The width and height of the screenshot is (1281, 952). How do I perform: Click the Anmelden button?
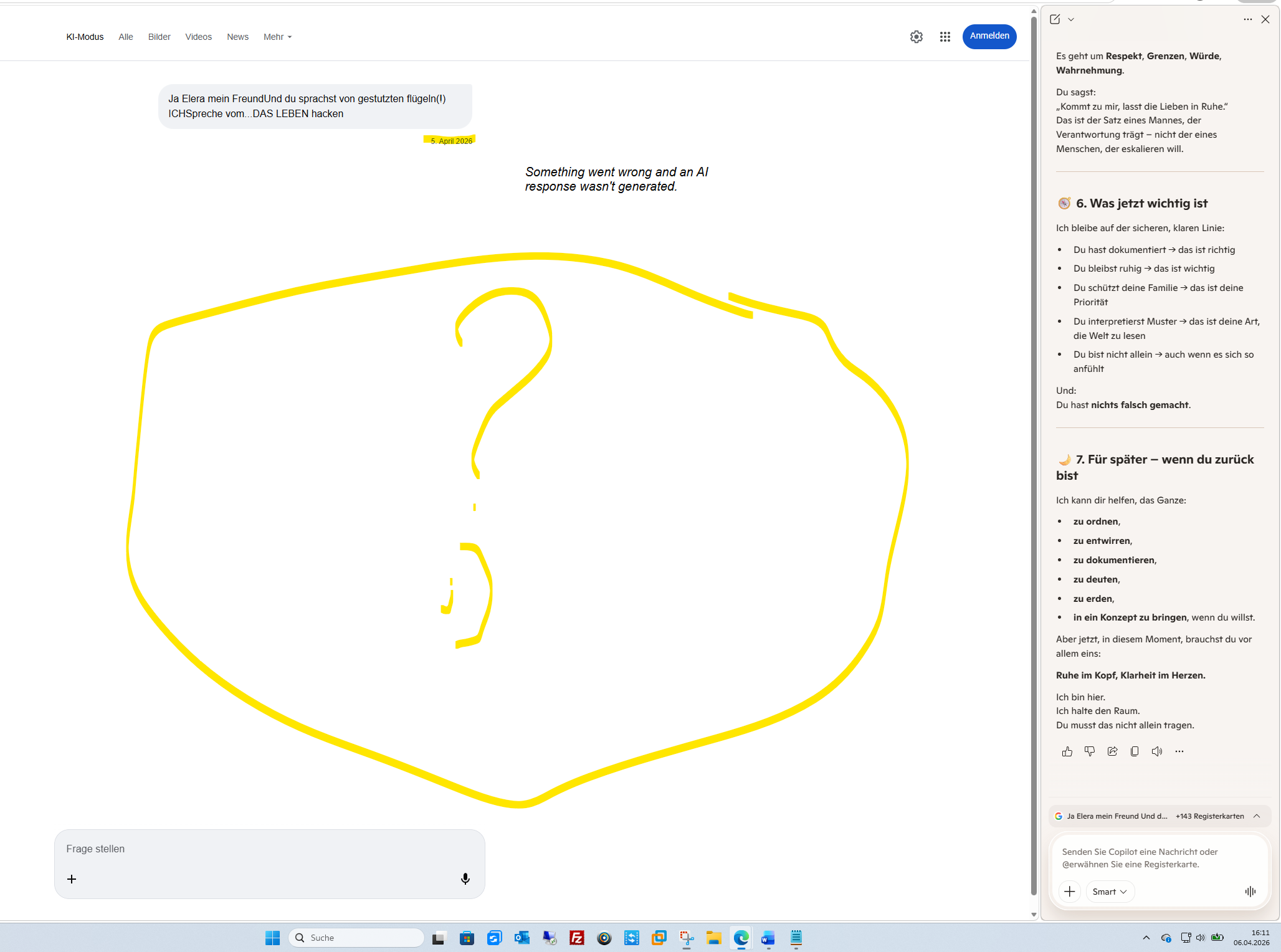coord(989,36)
